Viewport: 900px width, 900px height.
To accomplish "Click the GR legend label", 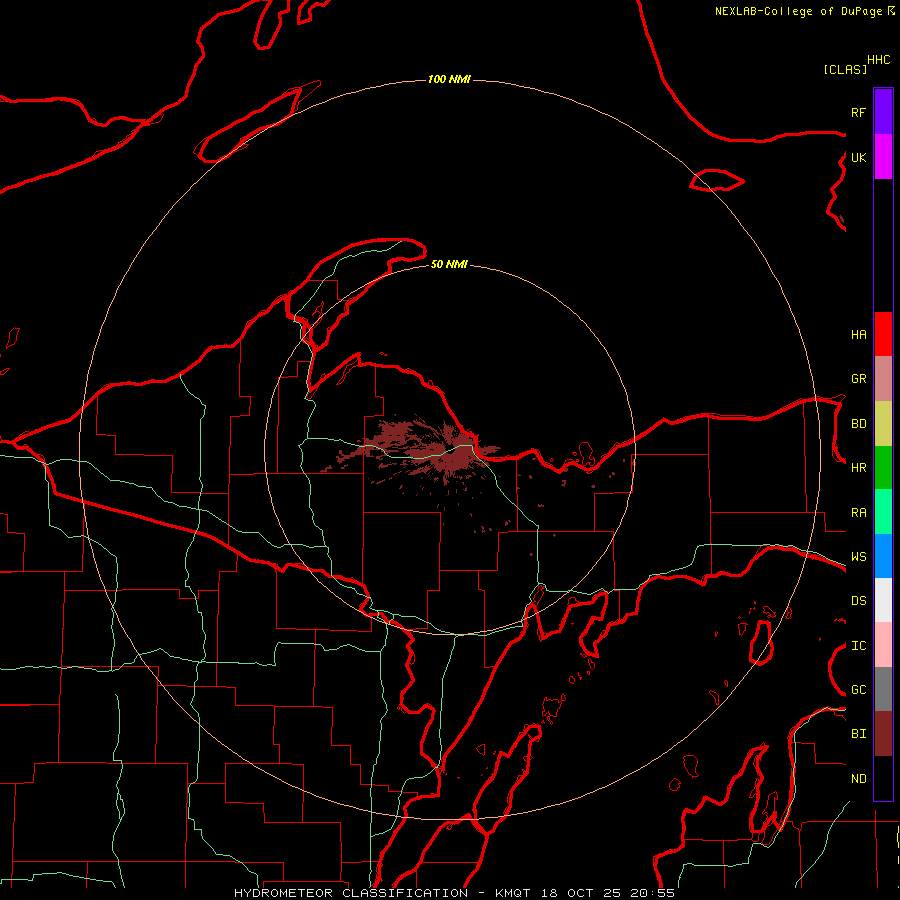I will 858,379.
